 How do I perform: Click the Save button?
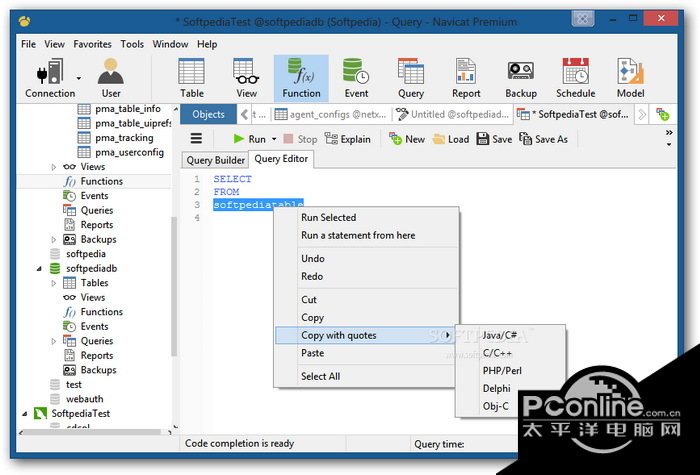(494, 139)
